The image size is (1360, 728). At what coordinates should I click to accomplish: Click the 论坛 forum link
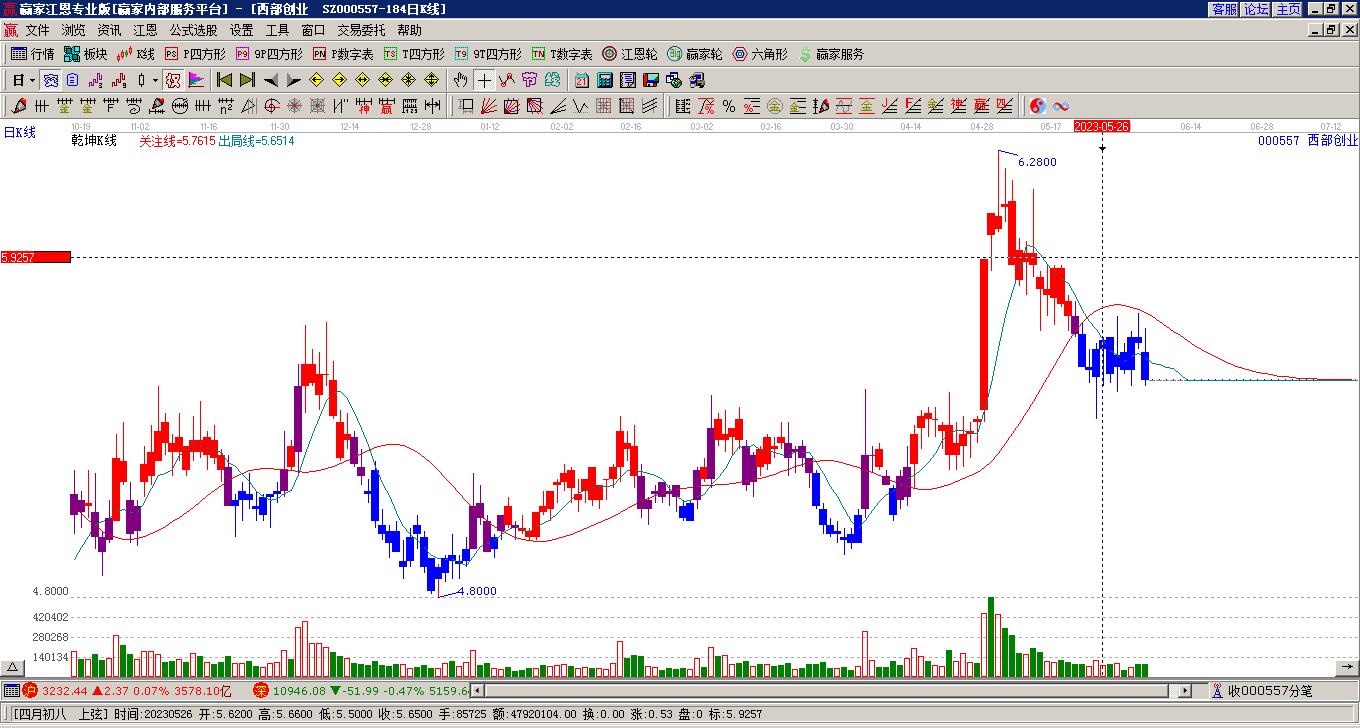[x=1256, y=9]
